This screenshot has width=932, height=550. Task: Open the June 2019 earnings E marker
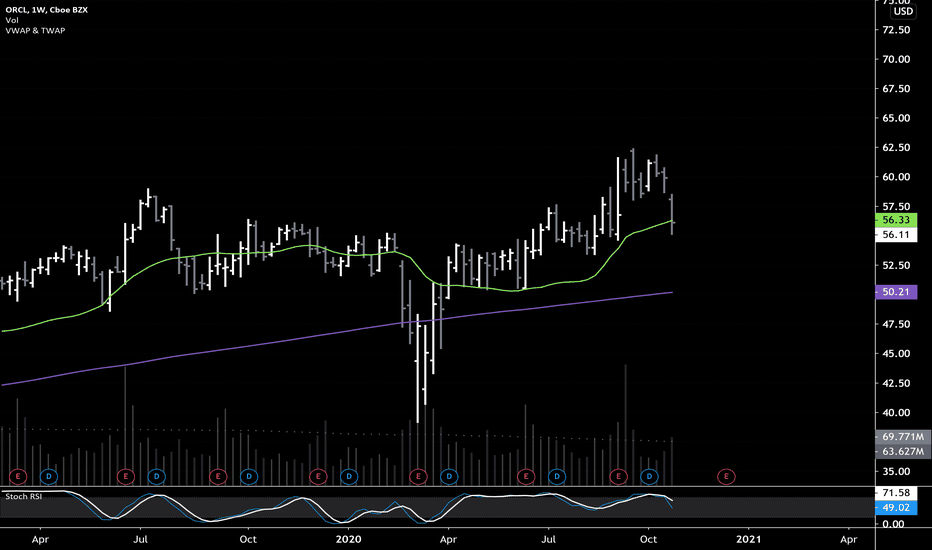coord(125,476)
